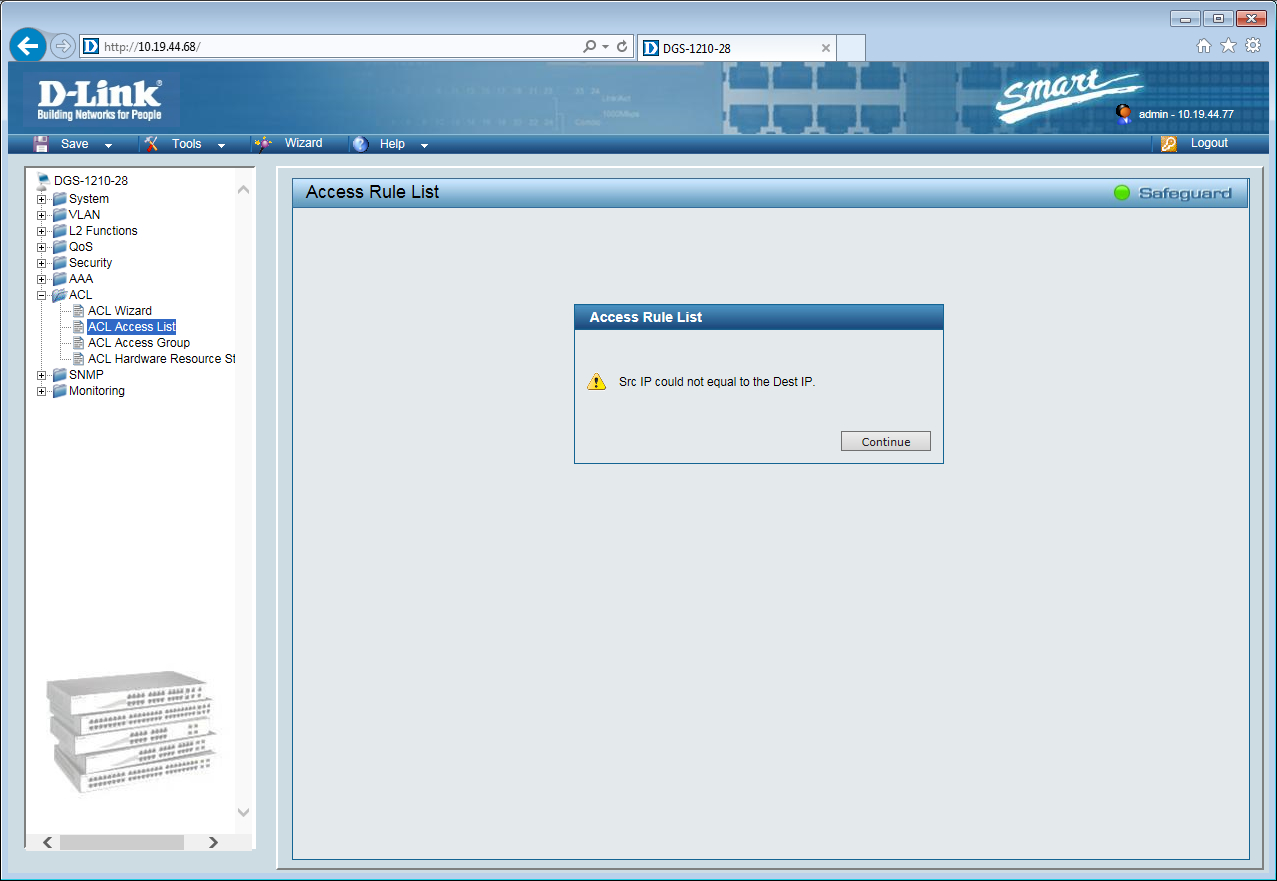Open the Save menu
This screenshot has width=1277, height=881.
tap(74, 144)
